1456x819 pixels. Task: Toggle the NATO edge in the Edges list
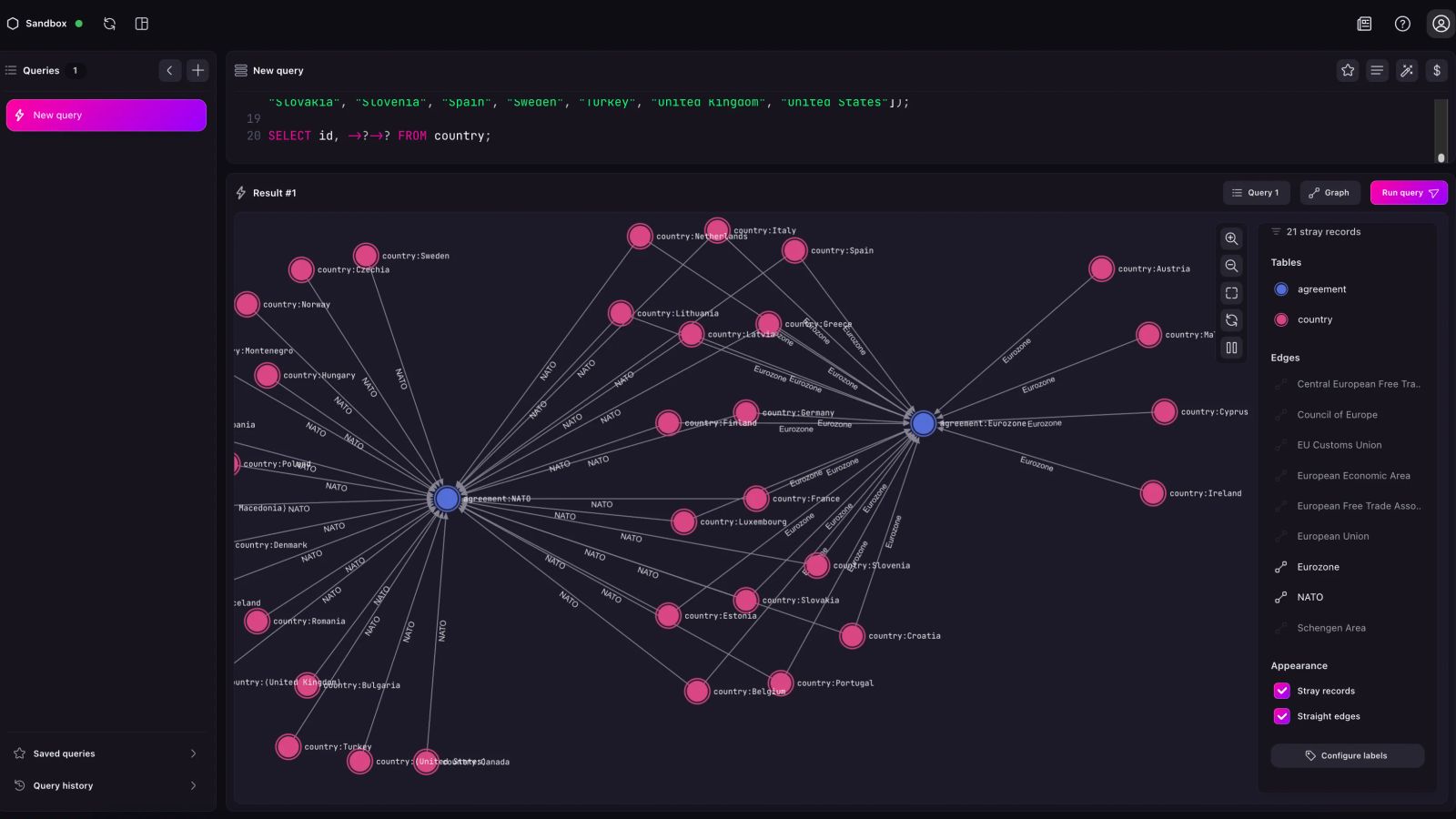click(x=1309, y=597)
